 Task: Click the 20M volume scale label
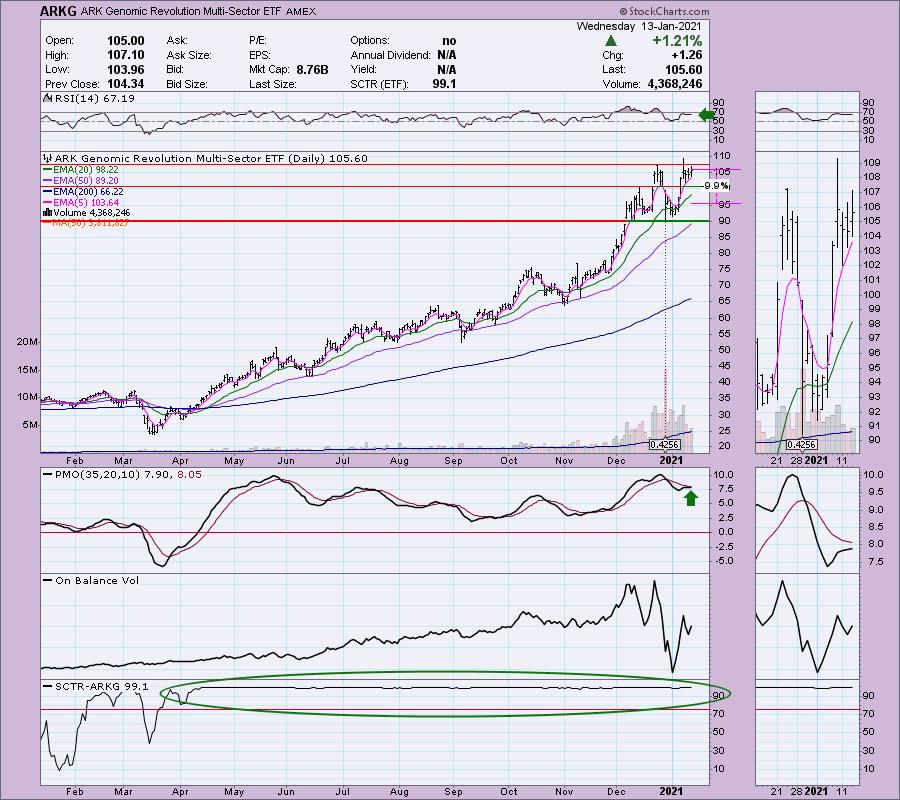[x=26, y=341]
